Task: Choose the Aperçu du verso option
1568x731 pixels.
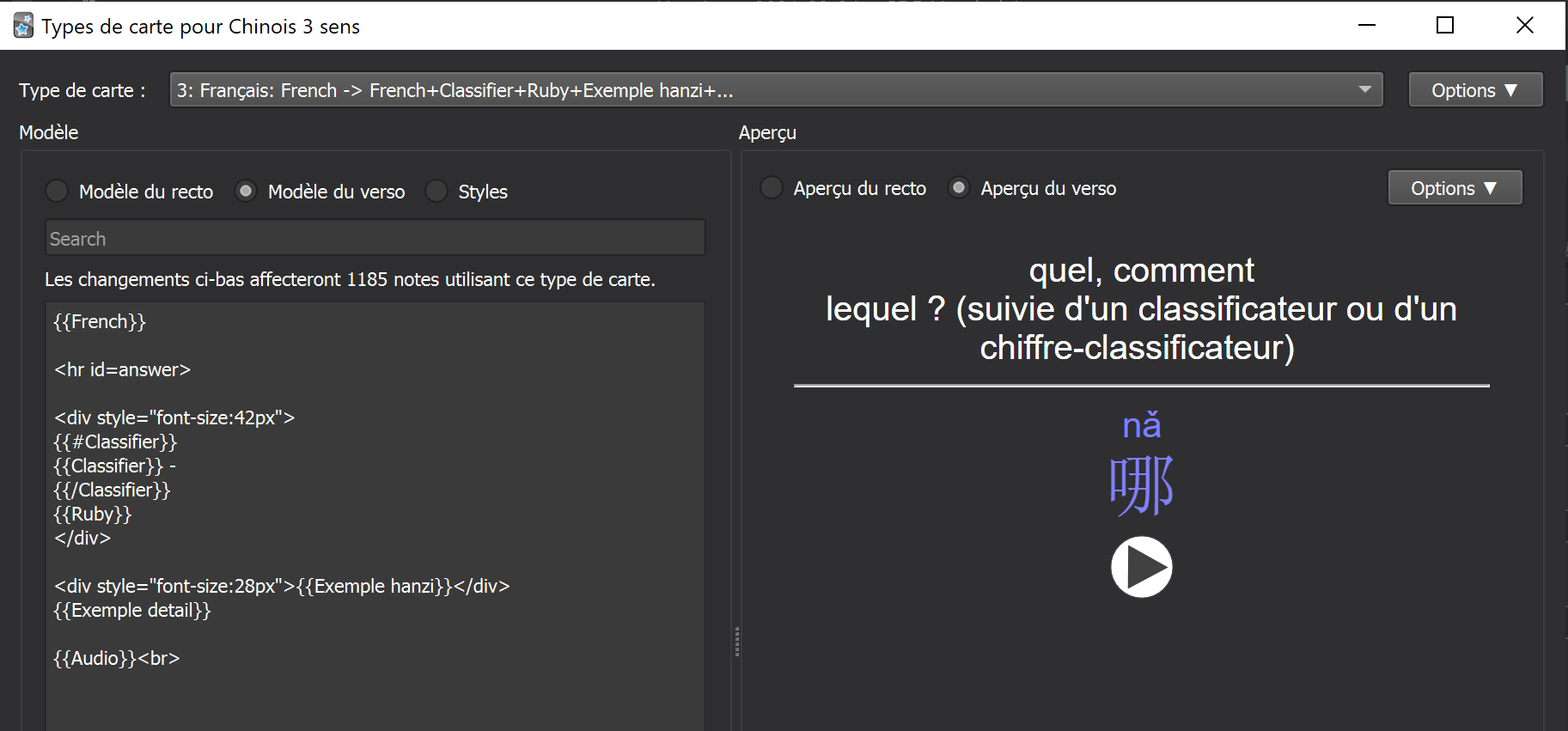Action: tap(959, 187)
